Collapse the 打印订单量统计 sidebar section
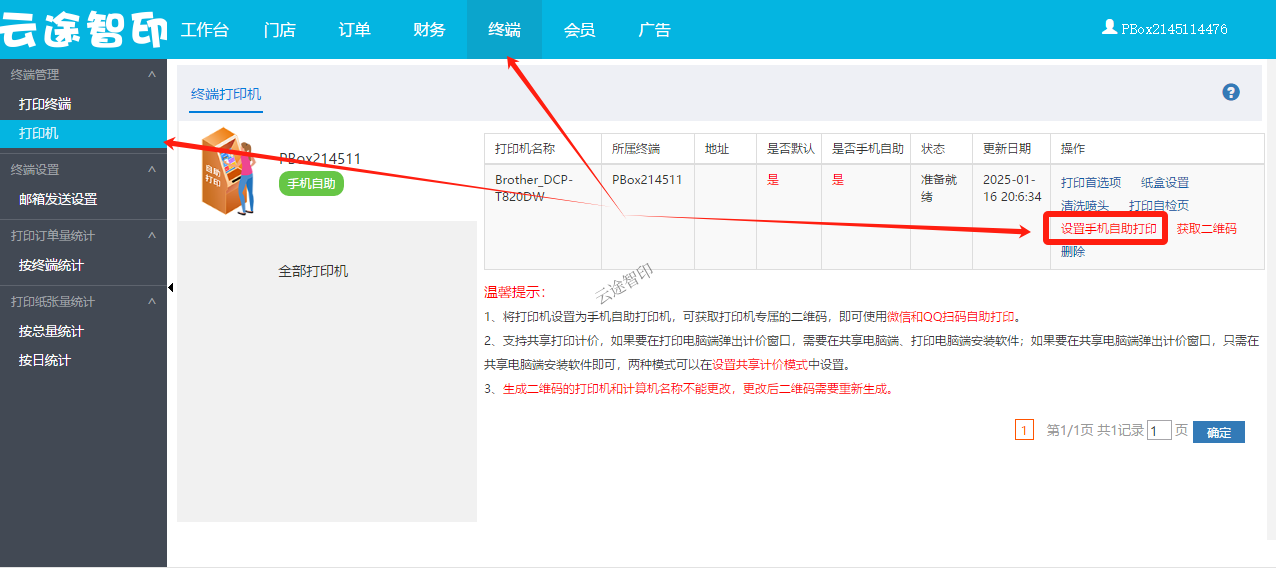The height and width of the screenshot is (569, 1276). (151, 236)
